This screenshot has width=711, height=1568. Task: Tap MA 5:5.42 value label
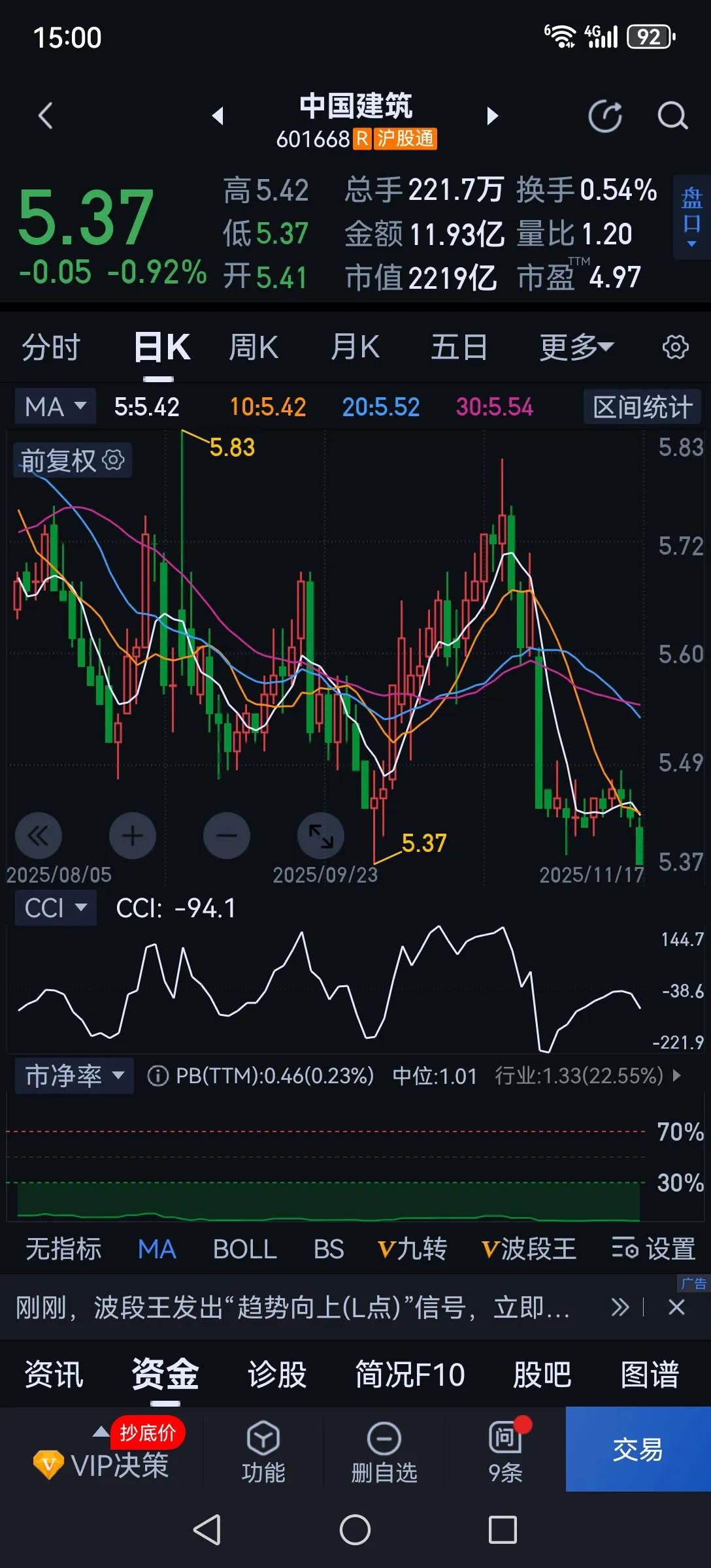click(x=147, y=407)
